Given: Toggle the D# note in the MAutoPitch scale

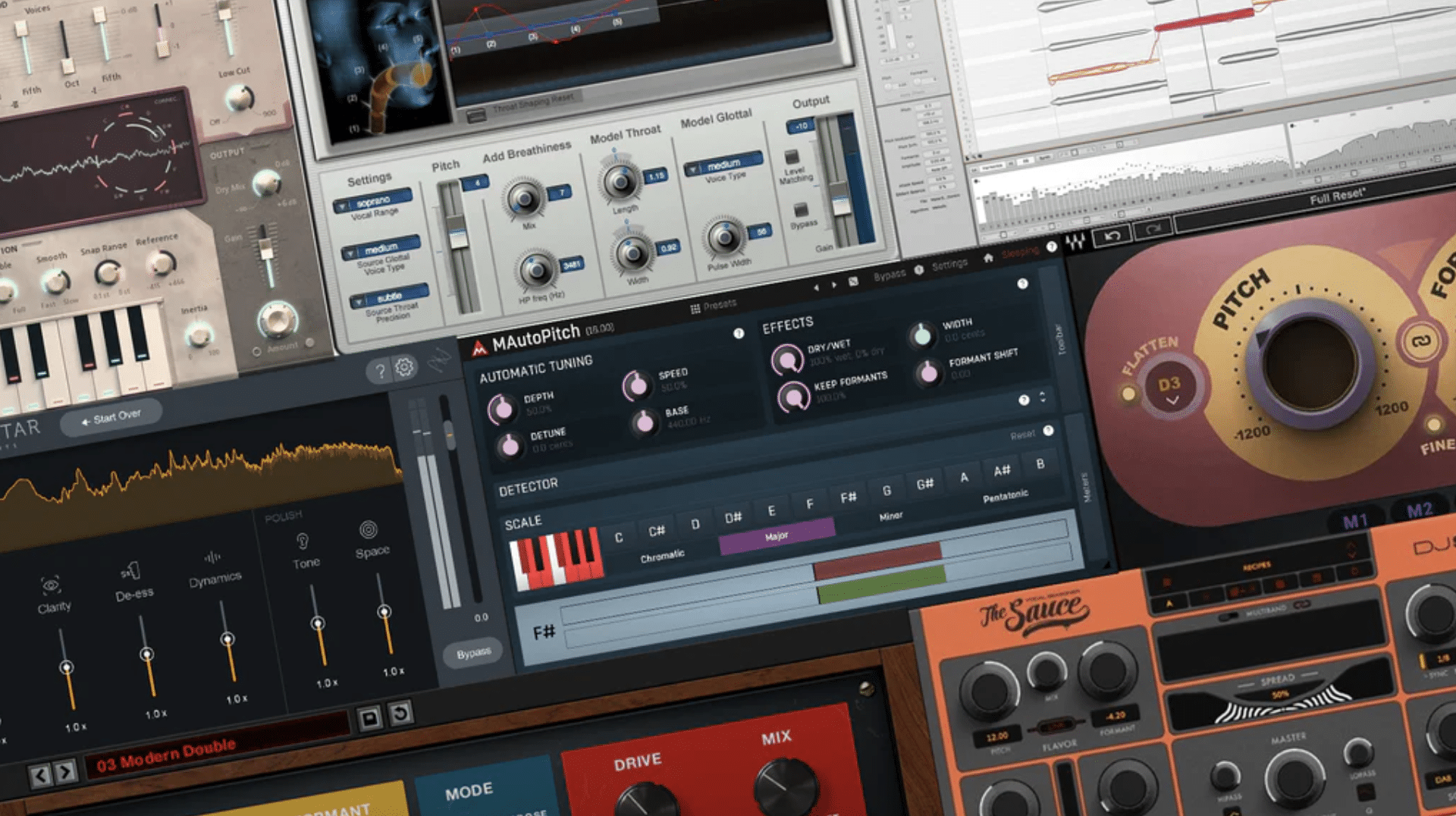Looking at the screenshot, I should tap(733, 518).
